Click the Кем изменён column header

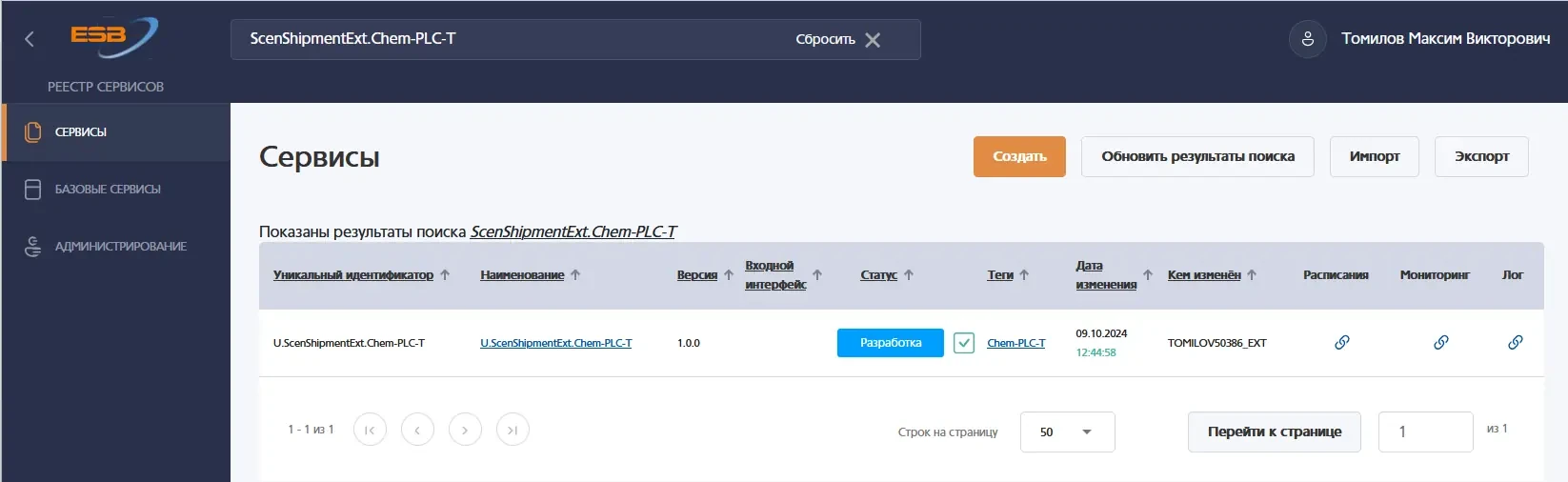click(x=1204, y=274)
